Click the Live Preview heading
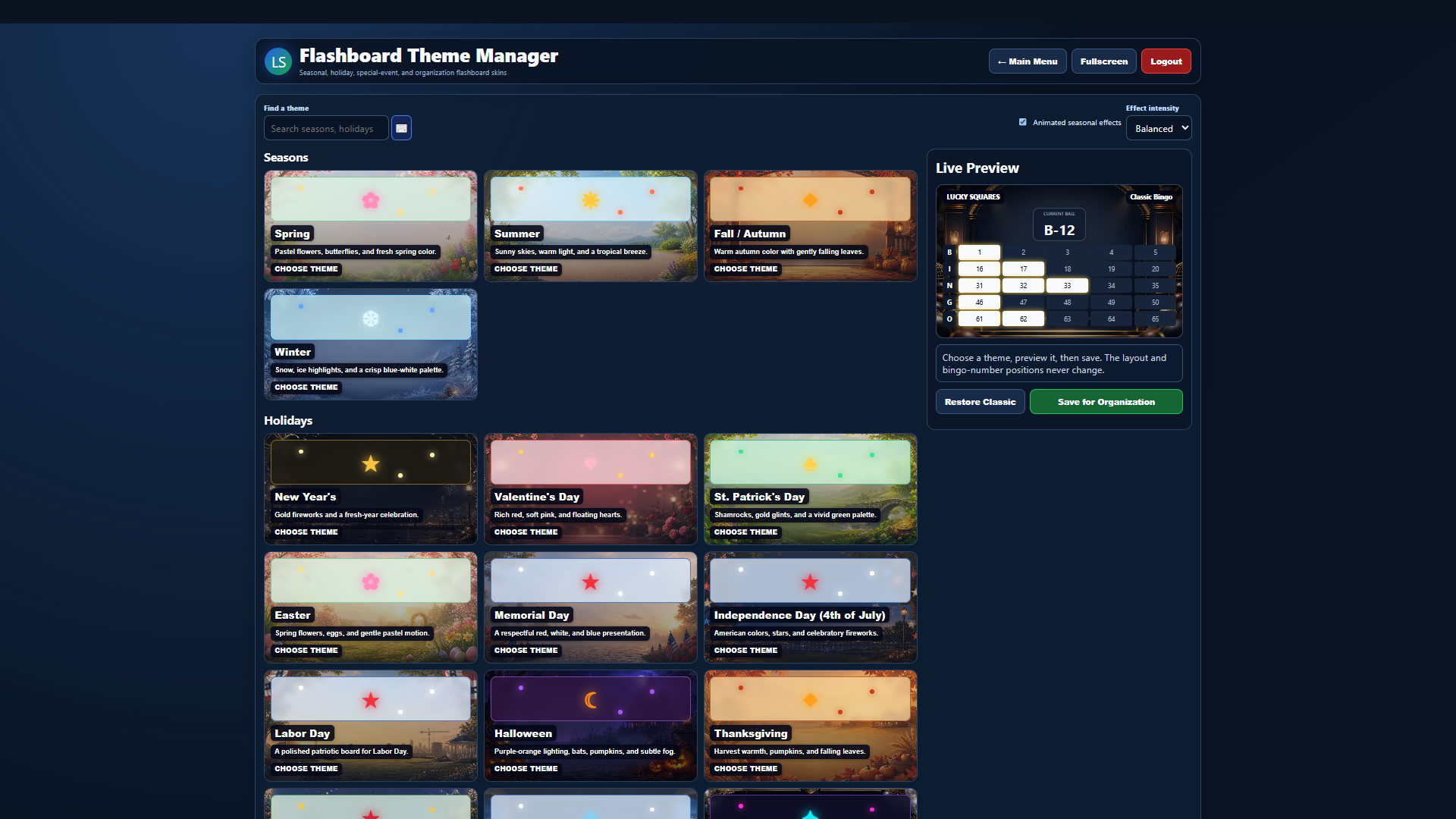This screenshot has height=819, width=1456. pyautogui.click(x=977, y=168)
